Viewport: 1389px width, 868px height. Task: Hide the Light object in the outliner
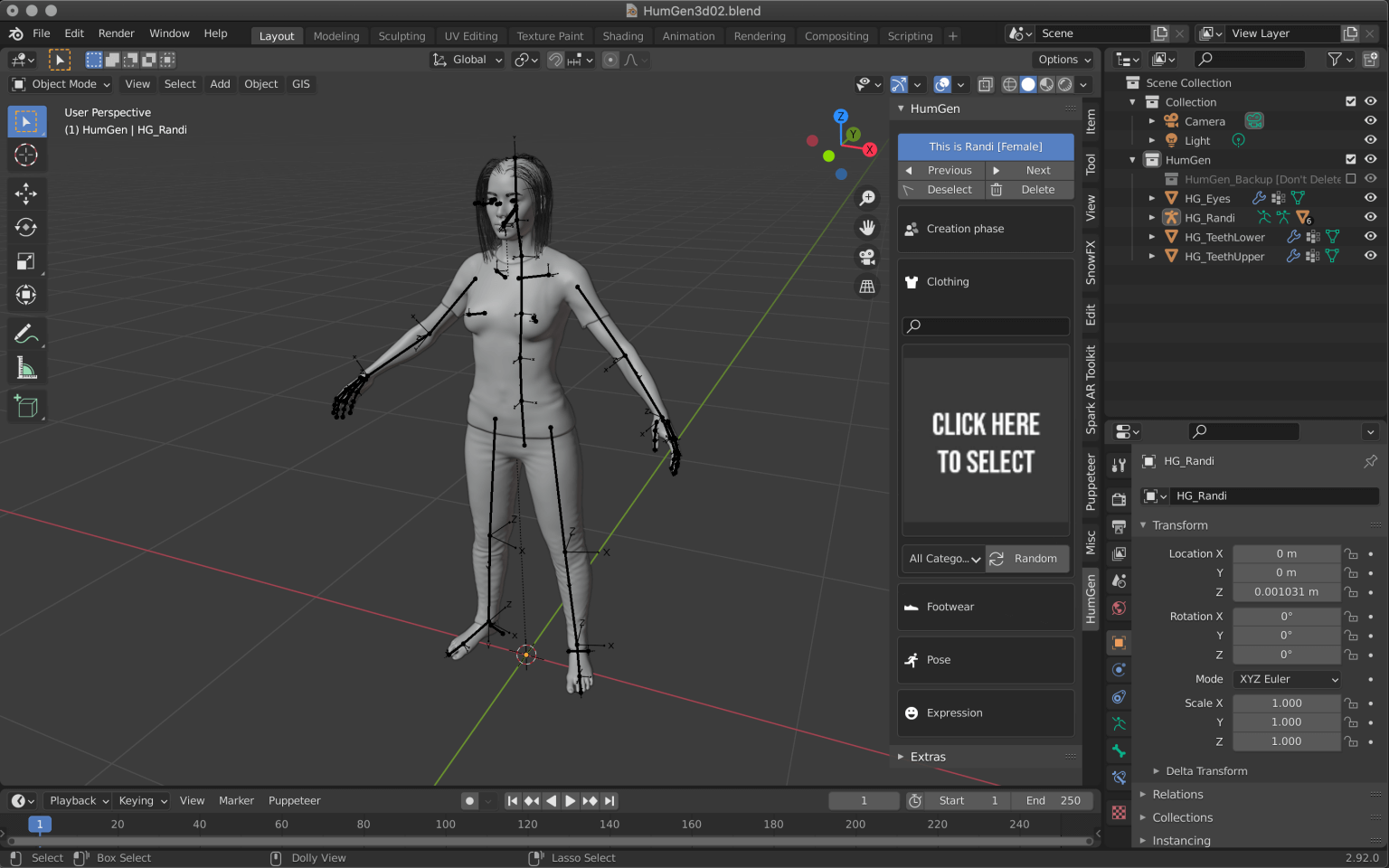coord(1370,140)
